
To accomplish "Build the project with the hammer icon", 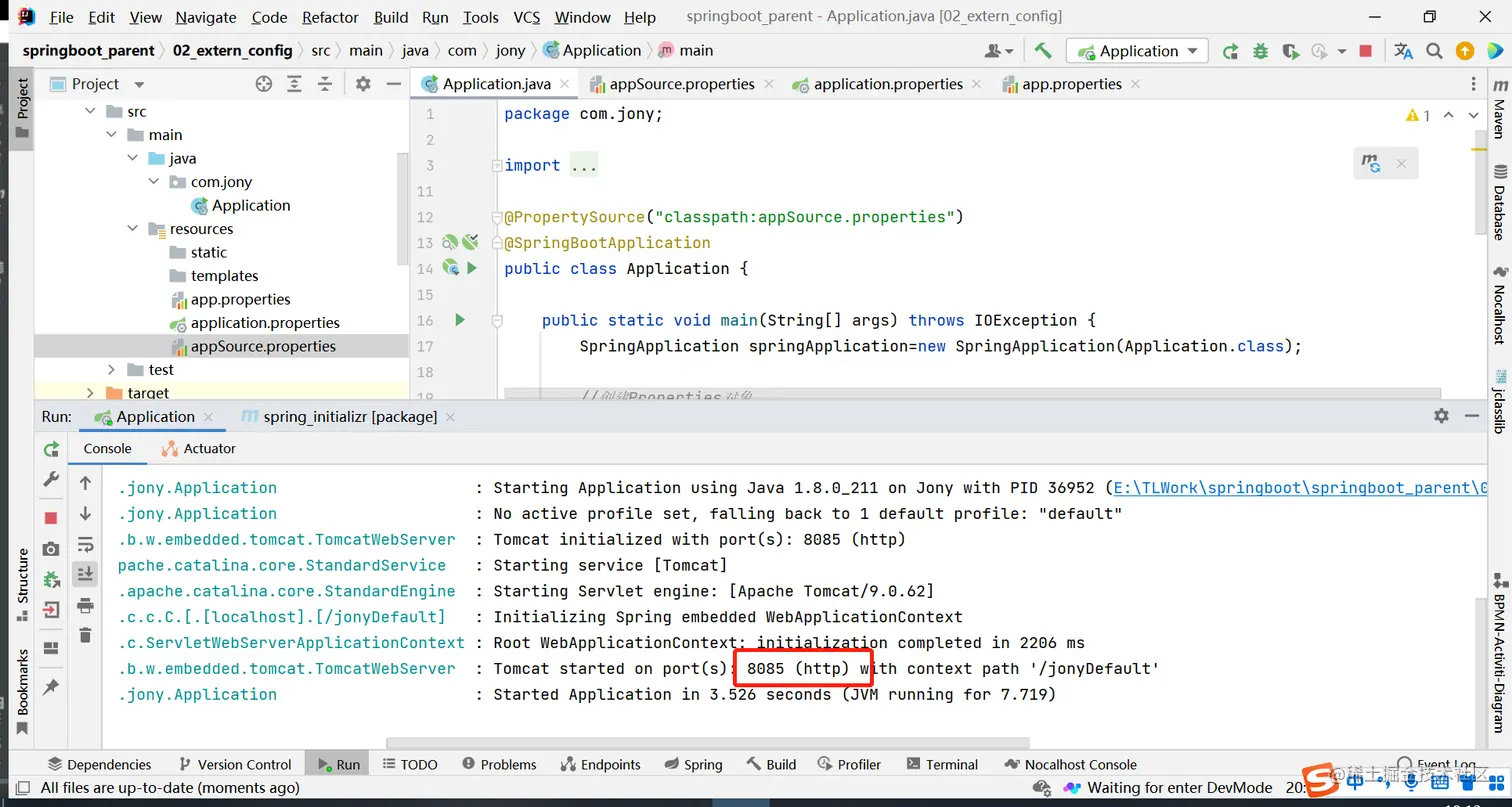I will (1043, 51).
